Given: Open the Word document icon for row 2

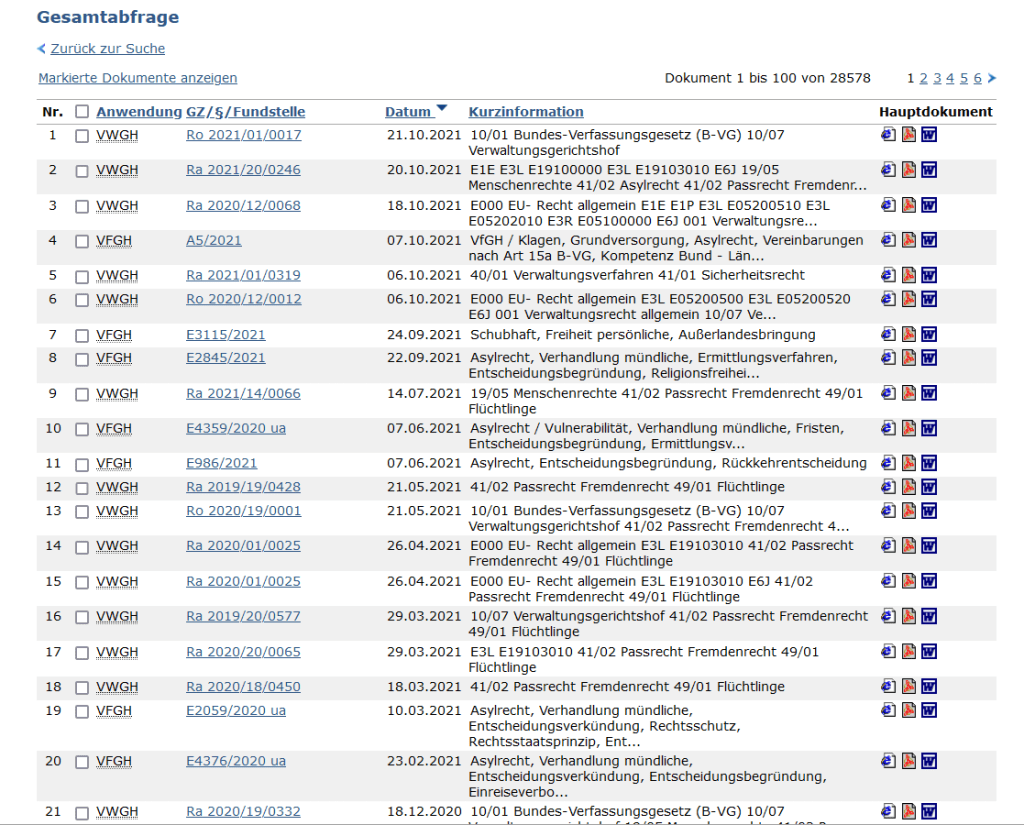Looking at the screenshot, I should click(929, 170).
